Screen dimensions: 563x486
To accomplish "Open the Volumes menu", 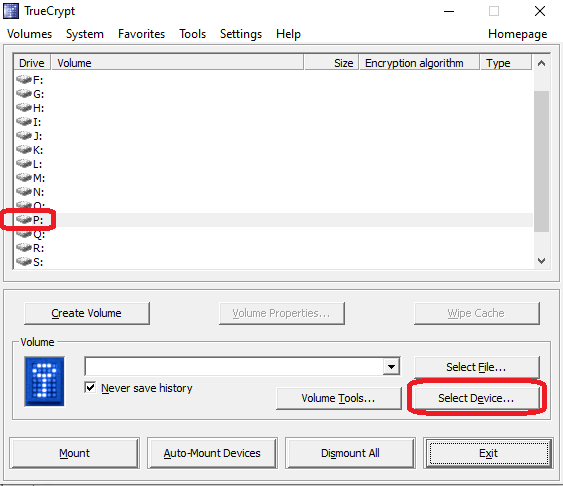I will pos(29,34).
